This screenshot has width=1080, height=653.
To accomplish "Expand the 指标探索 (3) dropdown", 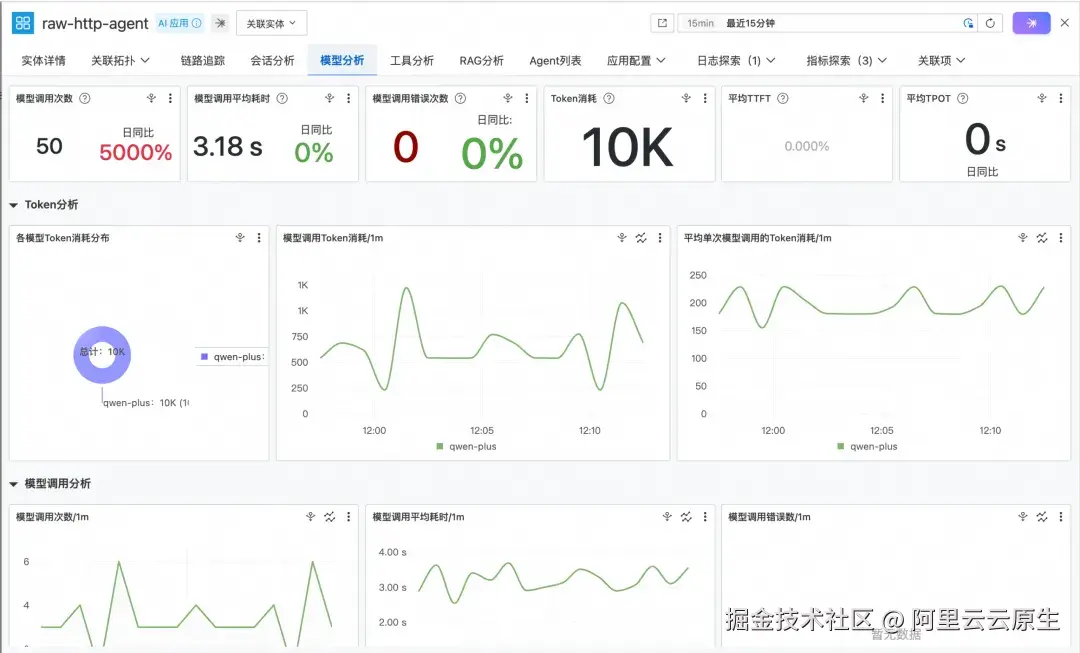I will tap(847, 61).
